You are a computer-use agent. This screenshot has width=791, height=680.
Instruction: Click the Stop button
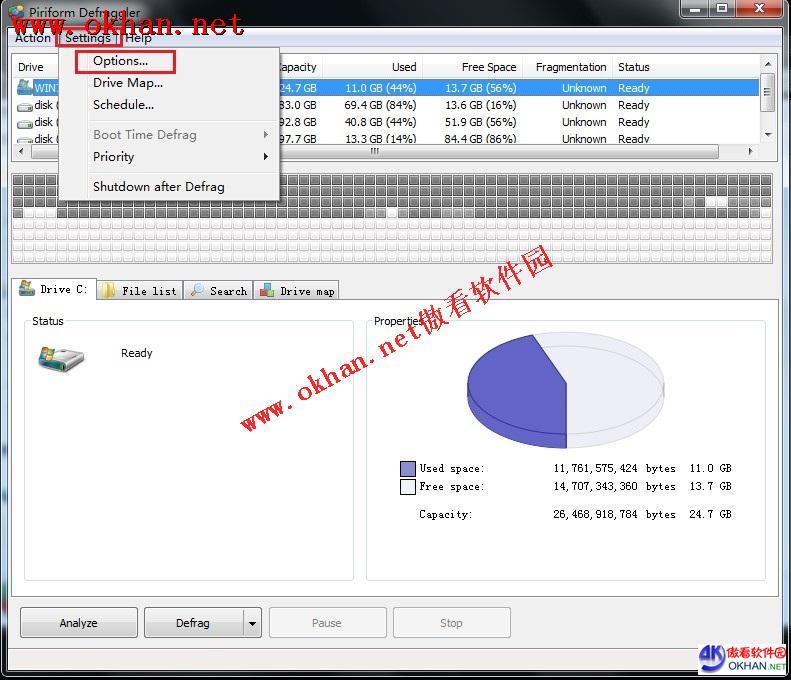point(451,623)
